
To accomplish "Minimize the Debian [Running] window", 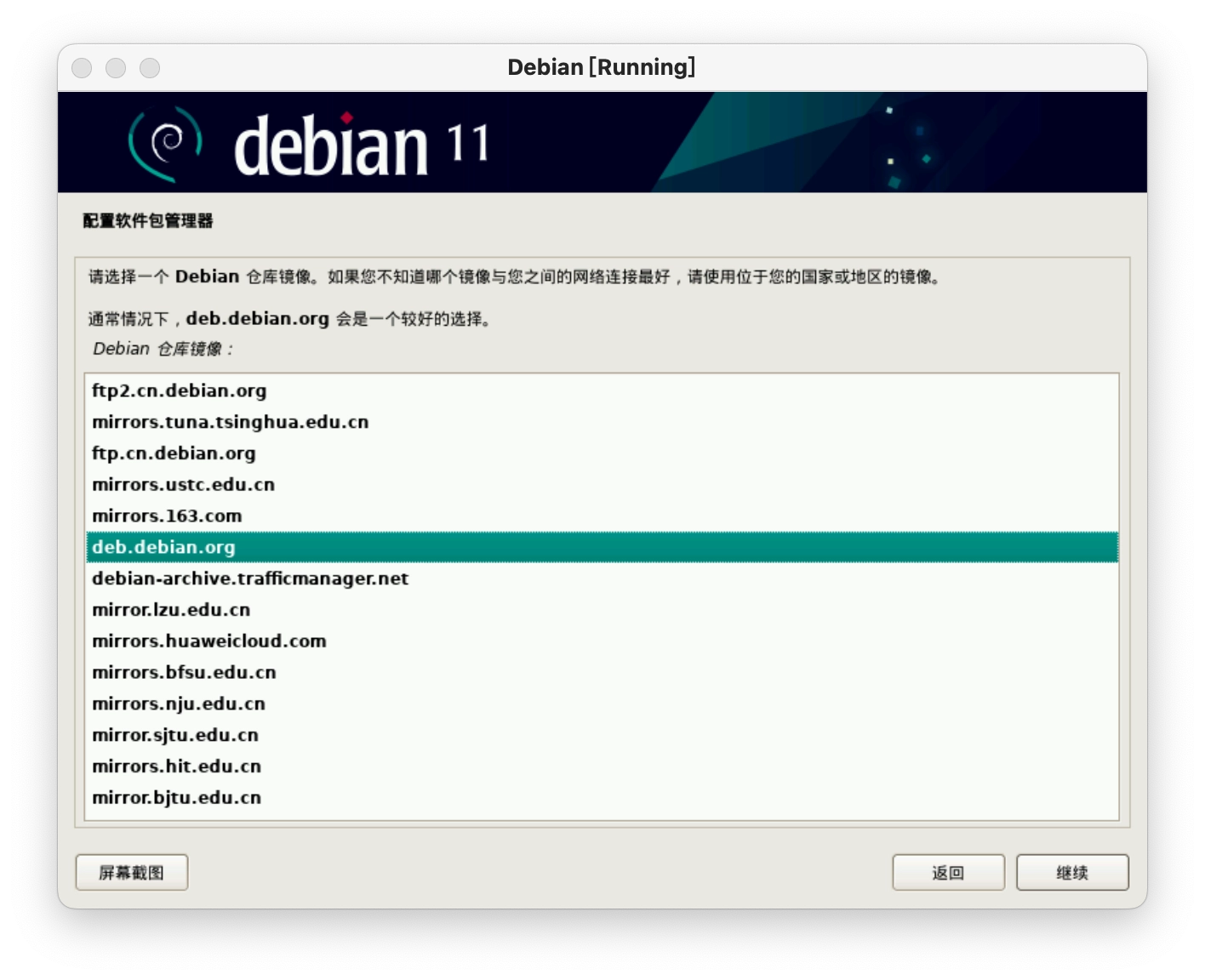I will (116, 68).
